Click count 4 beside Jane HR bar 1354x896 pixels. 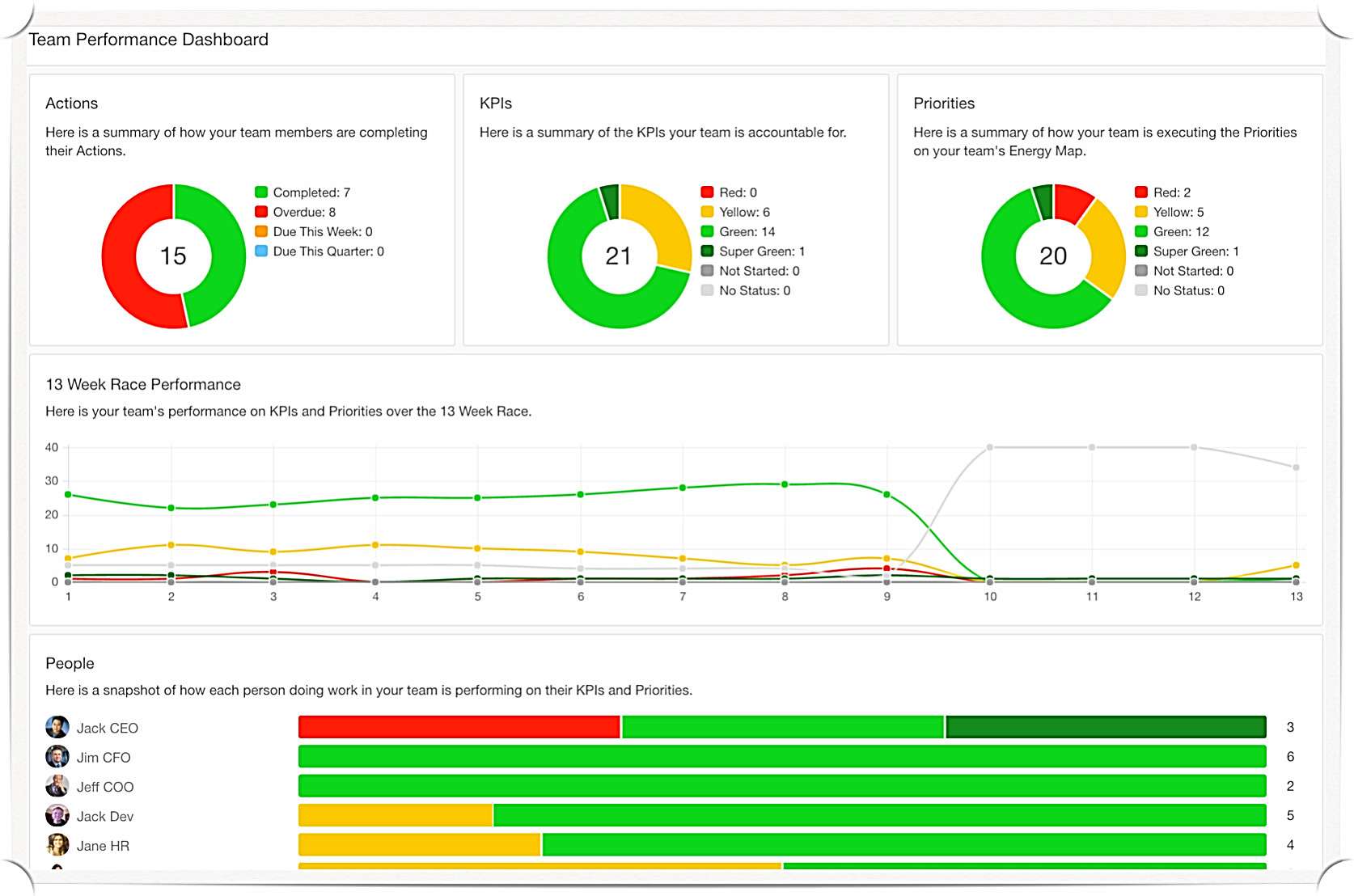1290,845
